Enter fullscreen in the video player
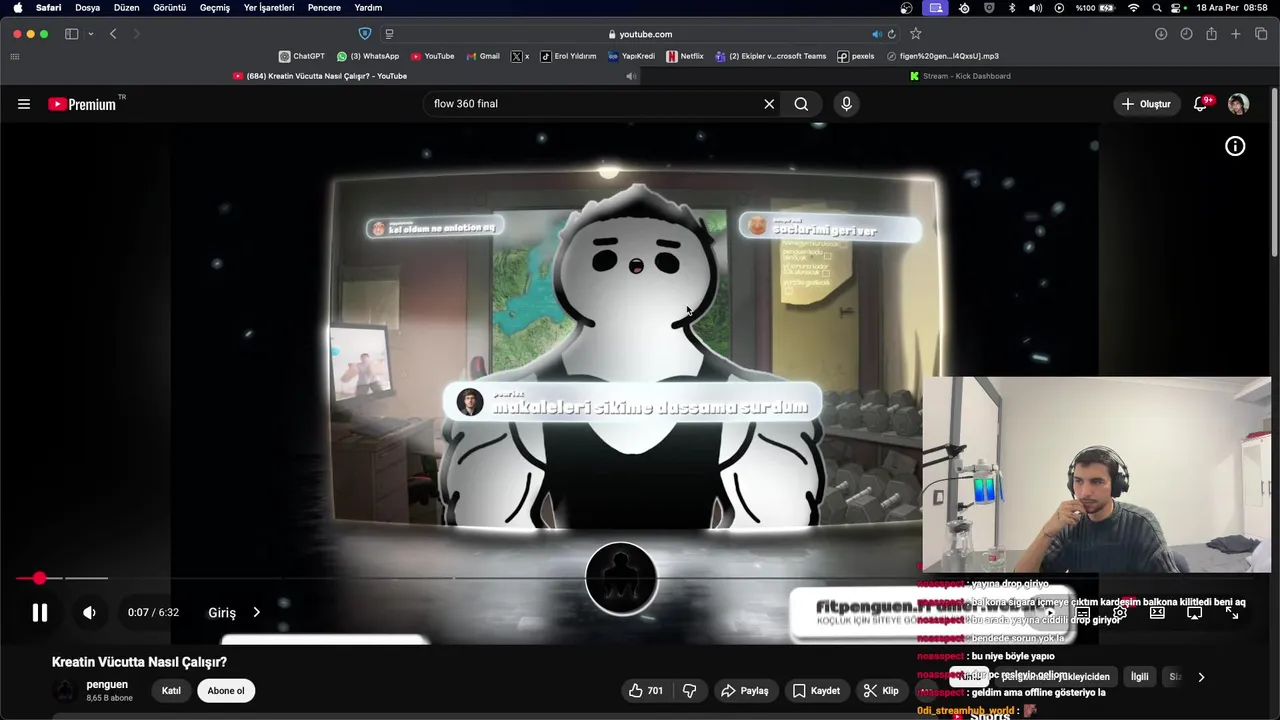 [x=1232, y=613]
